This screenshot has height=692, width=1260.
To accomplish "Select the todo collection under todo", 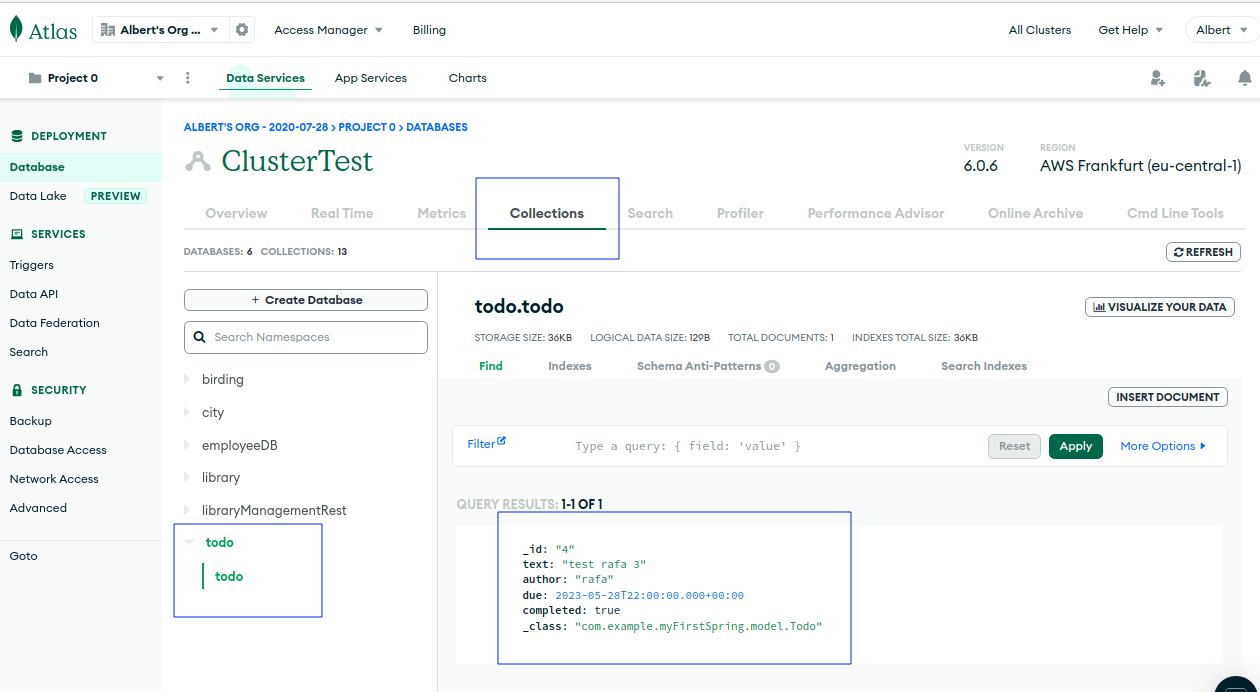I will (x=229, y=576).
